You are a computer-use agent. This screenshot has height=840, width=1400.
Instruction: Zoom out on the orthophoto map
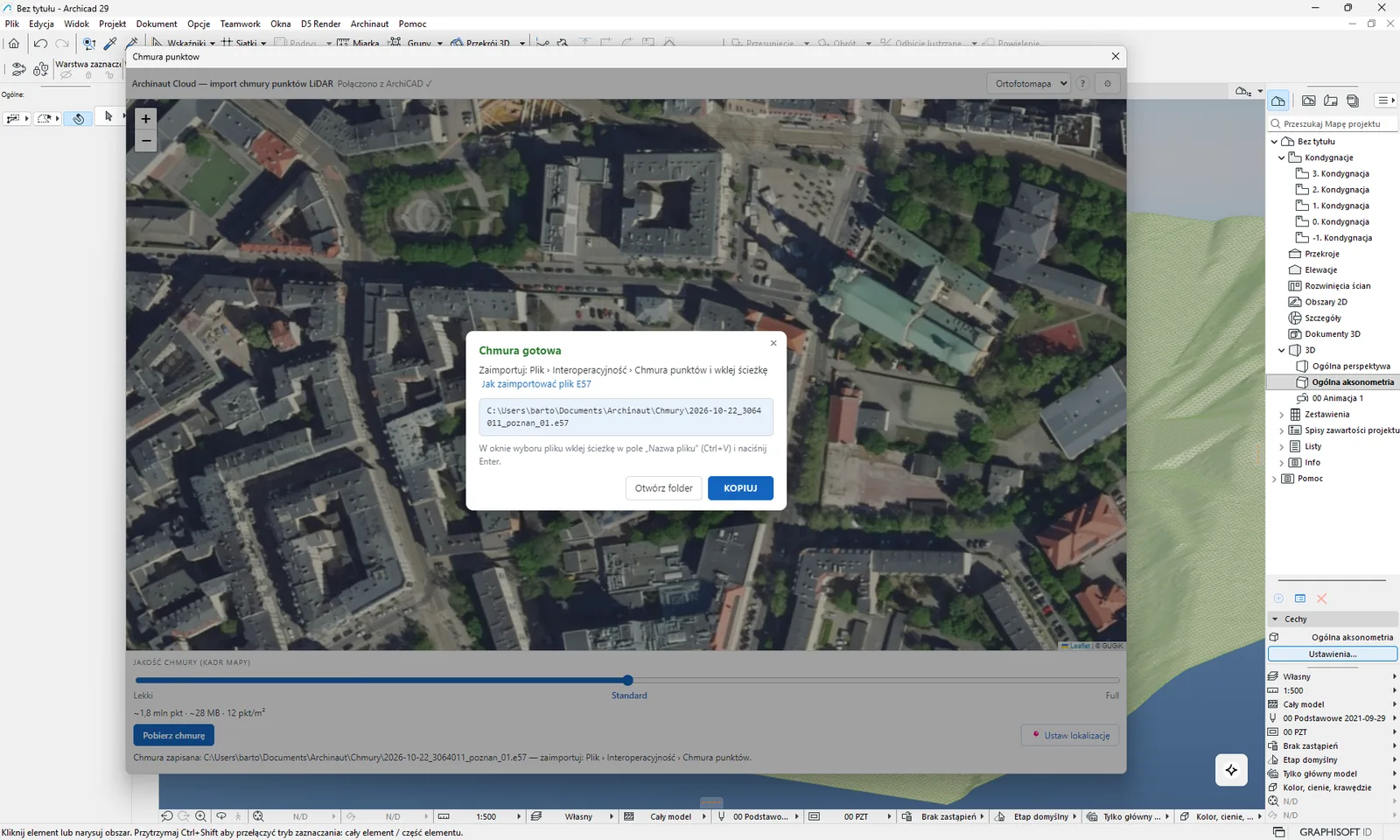click(146, 141)
